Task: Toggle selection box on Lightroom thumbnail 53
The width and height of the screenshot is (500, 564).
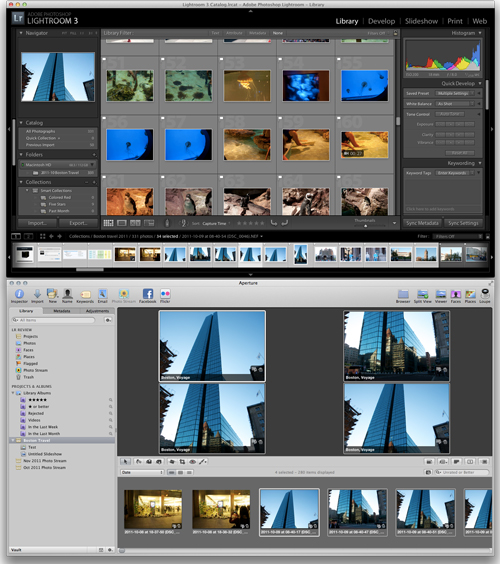Action: click(221, 59)
